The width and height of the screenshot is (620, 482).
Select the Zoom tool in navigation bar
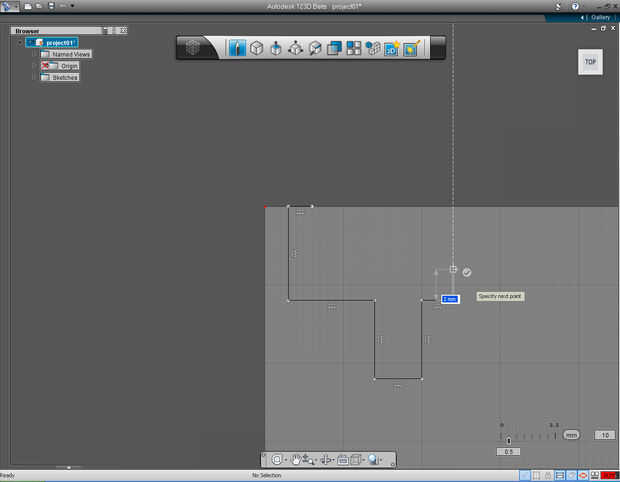click(308, 459)
